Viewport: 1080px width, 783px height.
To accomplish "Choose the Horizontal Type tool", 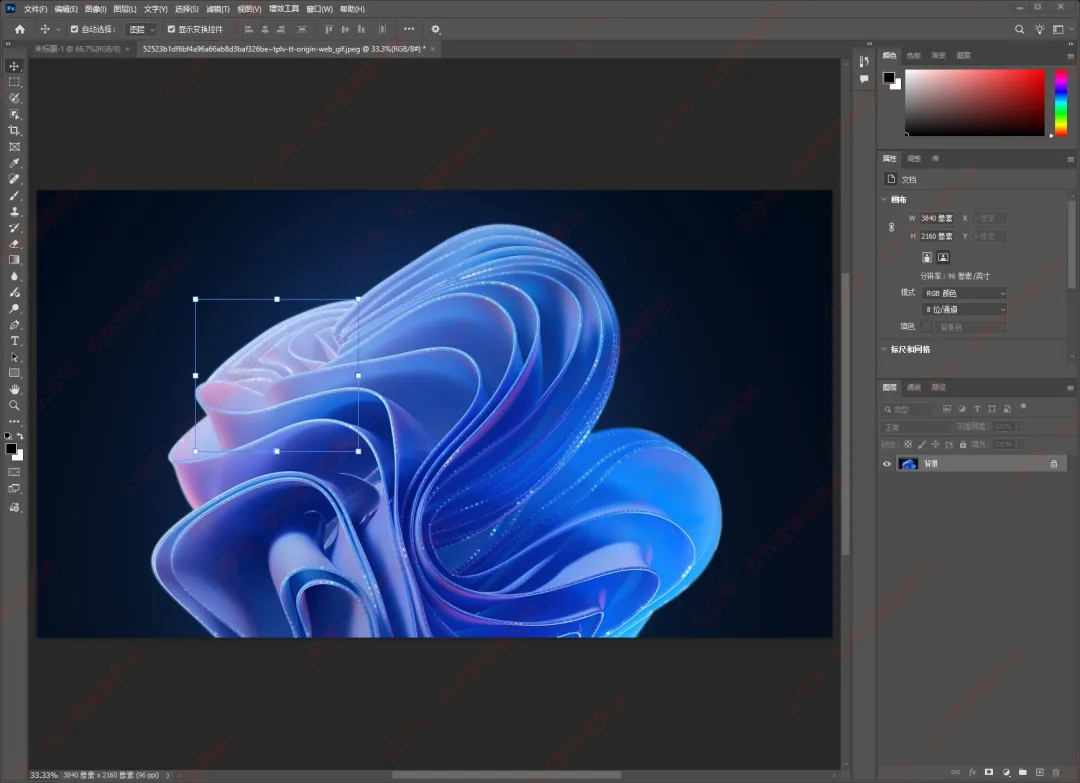I will click(x=14, y=341).
